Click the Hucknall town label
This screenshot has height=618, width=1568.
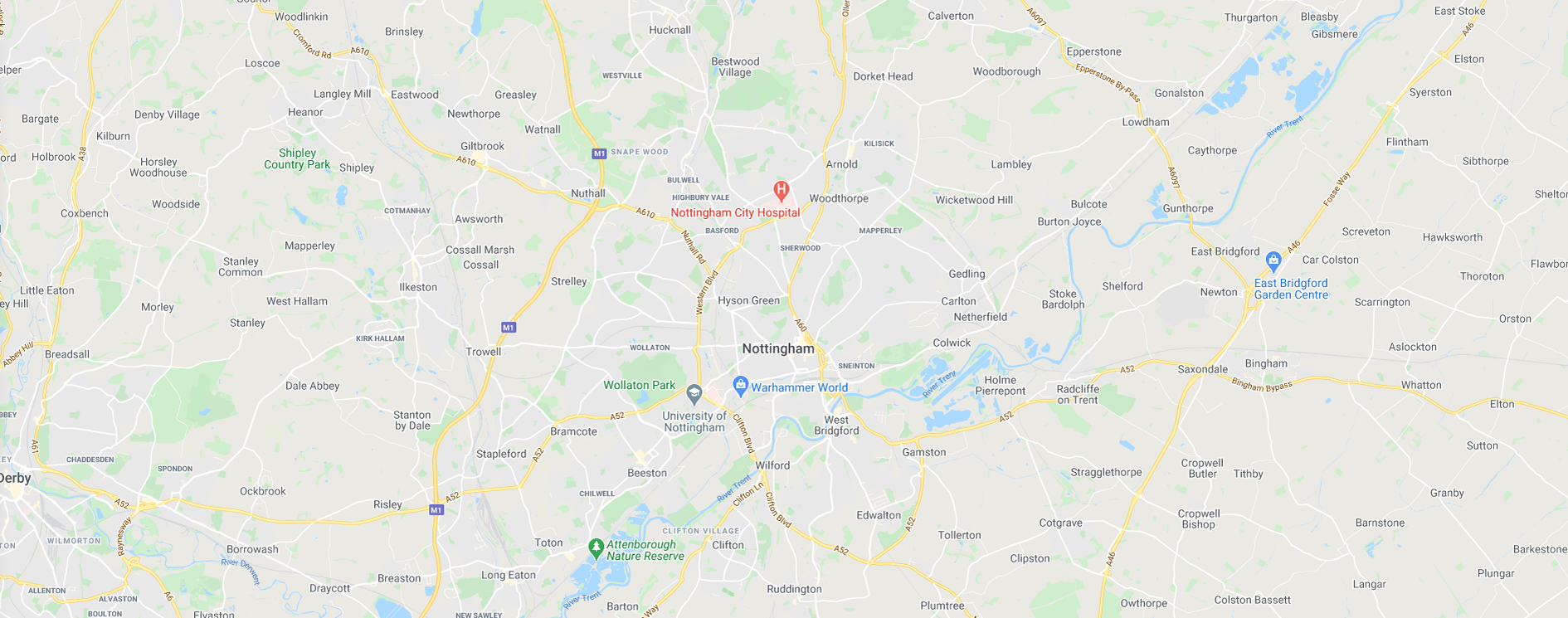coord(670,30)
